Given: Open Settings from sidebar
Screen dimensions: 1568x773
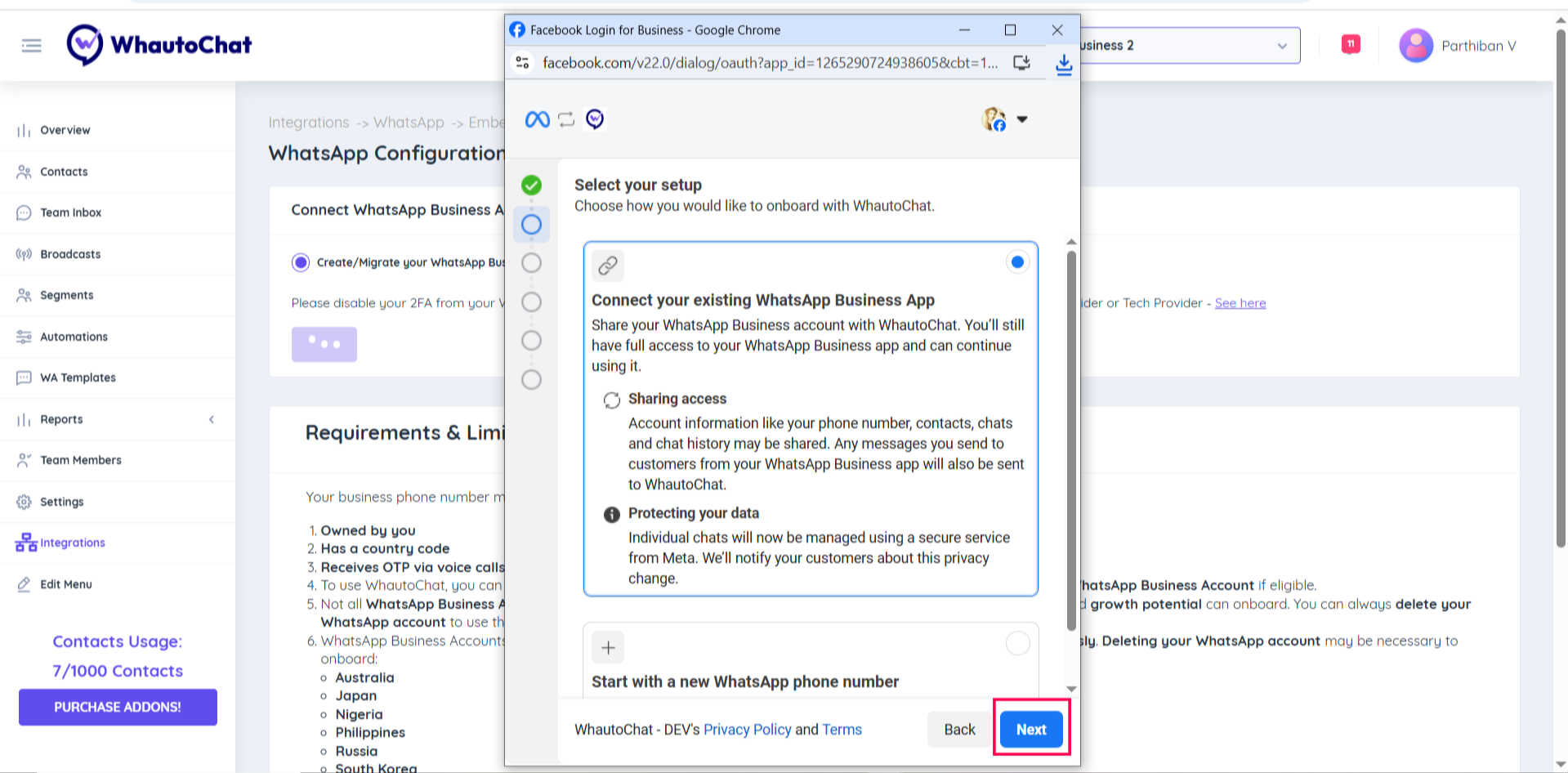Looking at the screenshot, I should point(62,502).
